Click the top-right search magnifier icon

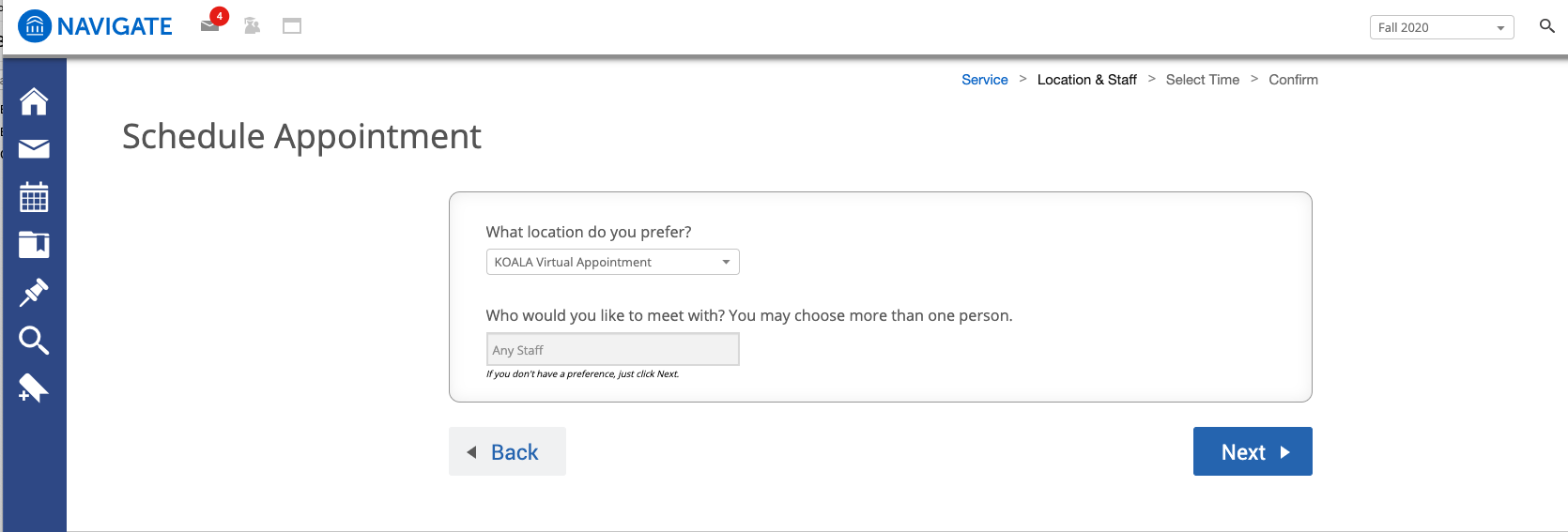click(x=1546, y=26)
